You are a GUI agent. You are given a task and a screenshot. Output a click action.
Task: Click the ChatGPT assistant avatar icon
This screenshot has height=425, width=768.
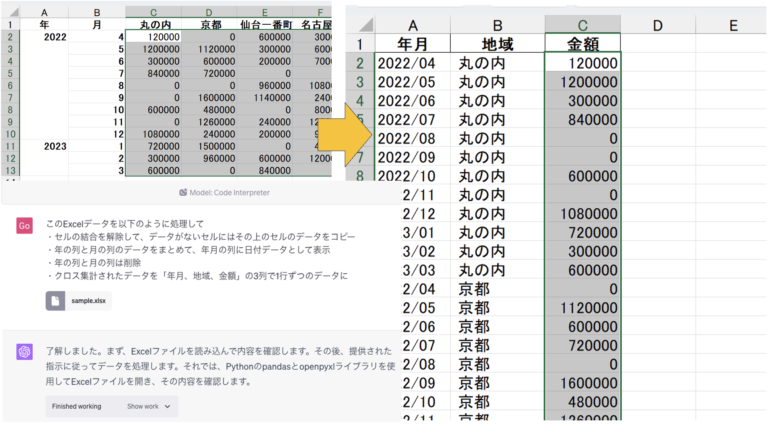25,351
